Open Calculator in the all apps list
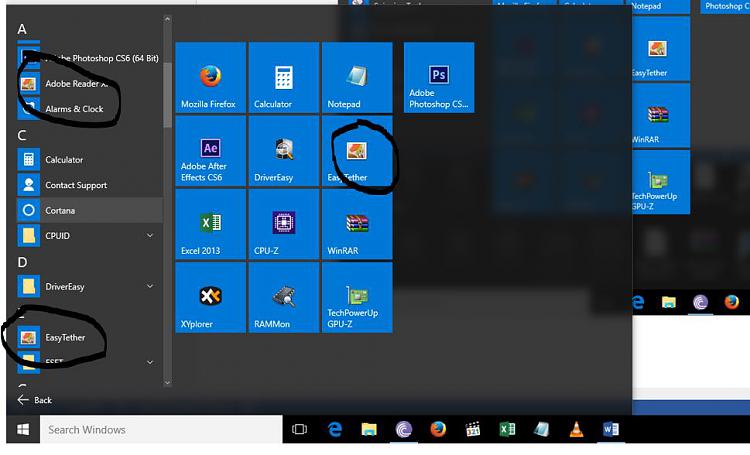Screen dimensions: 750x455 click(89, 160)
